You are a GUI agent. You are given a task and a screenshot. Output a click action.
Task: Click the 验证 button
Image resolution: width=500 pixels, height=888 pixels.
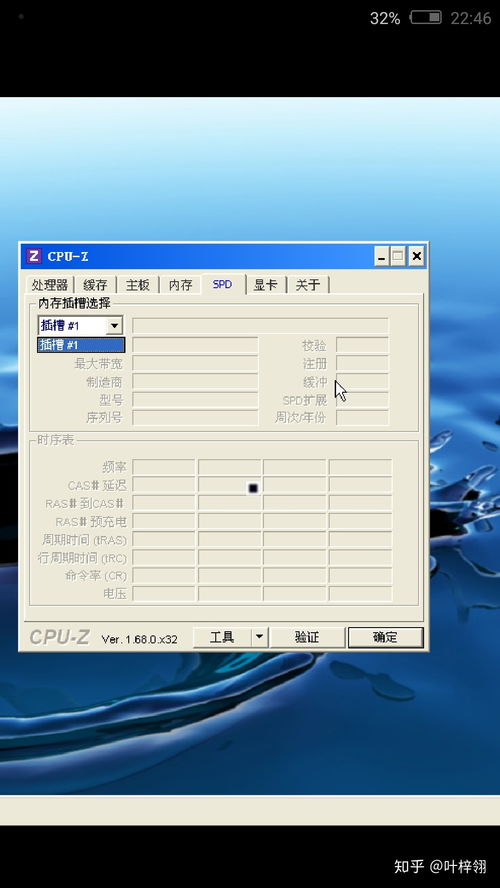pos(307,637)
